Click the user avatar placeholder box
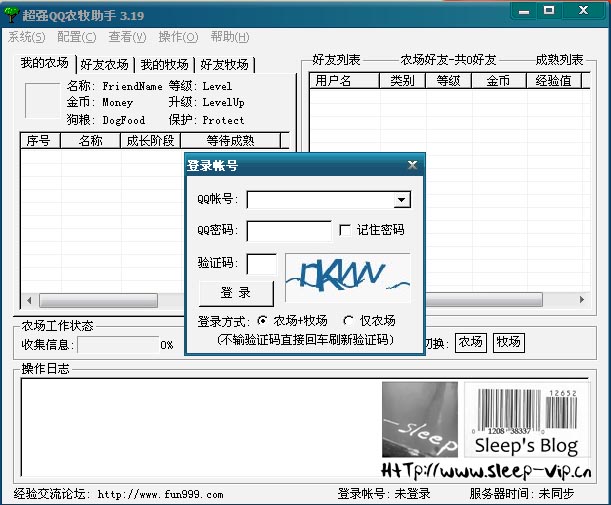This screenshot has height=505, width=611. point(42,100)
